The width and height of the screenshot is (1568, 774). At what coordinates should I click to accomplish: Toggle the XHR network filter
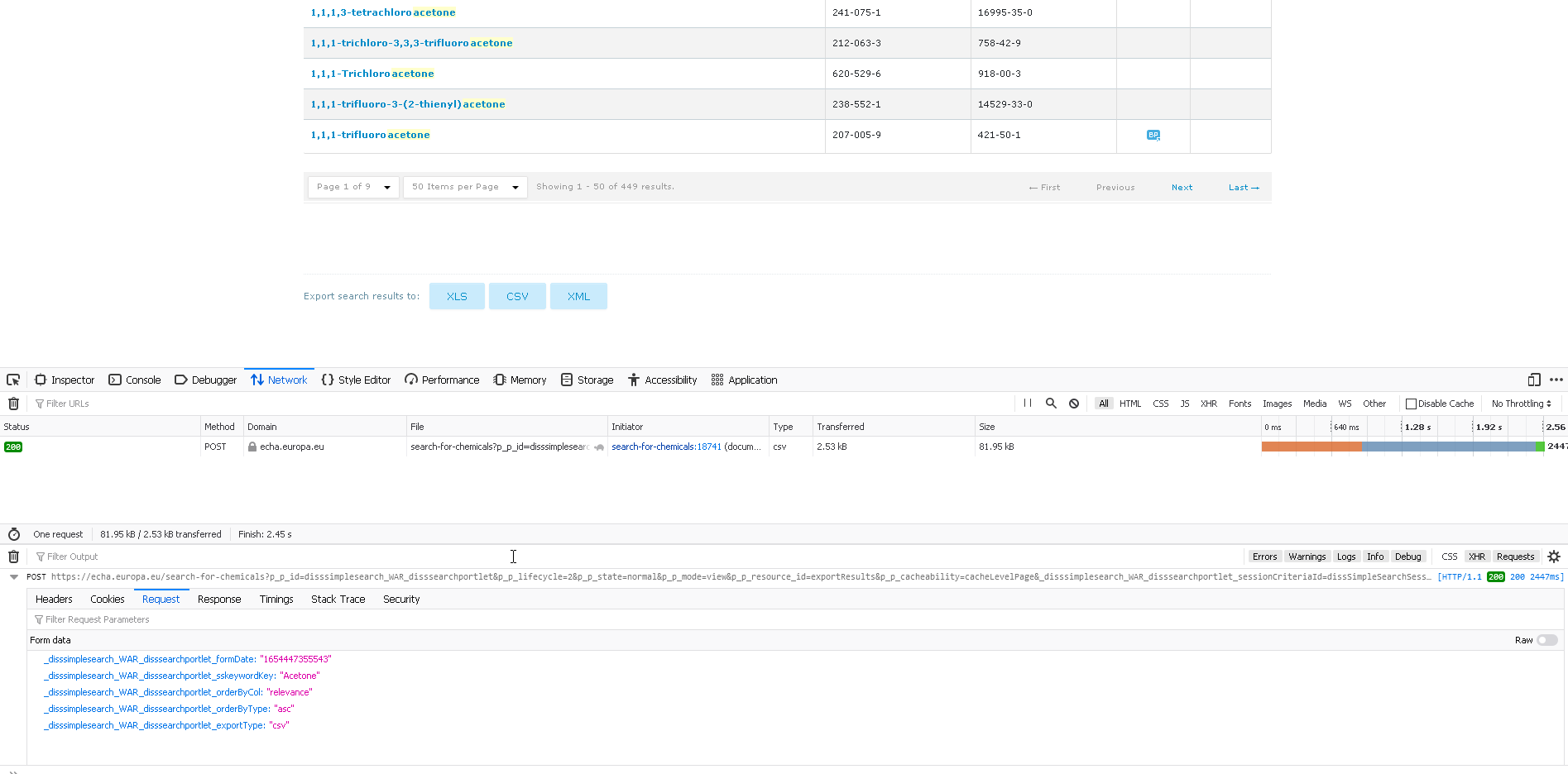pyautogui.click(x=1209, y=404)
